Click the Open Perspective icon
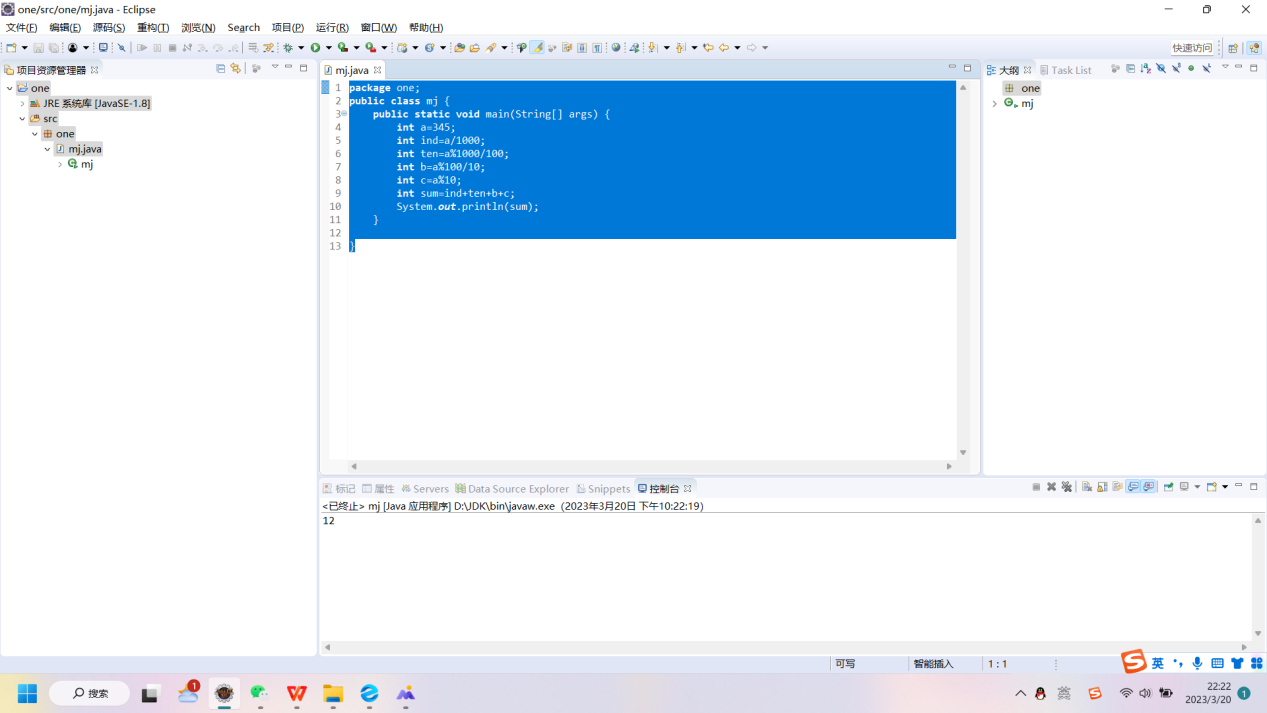The width and height of the screenshot is (1267, 713). (1233, 47)
